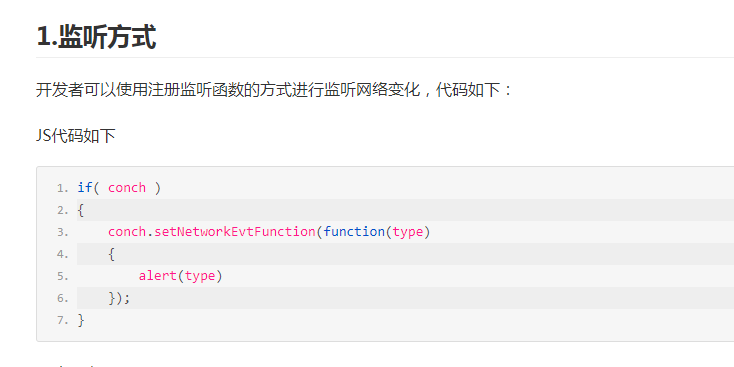This screenshot has height=367, width=734.
Task: Click the indented opening brace on line 4
Action: (111, 254)
